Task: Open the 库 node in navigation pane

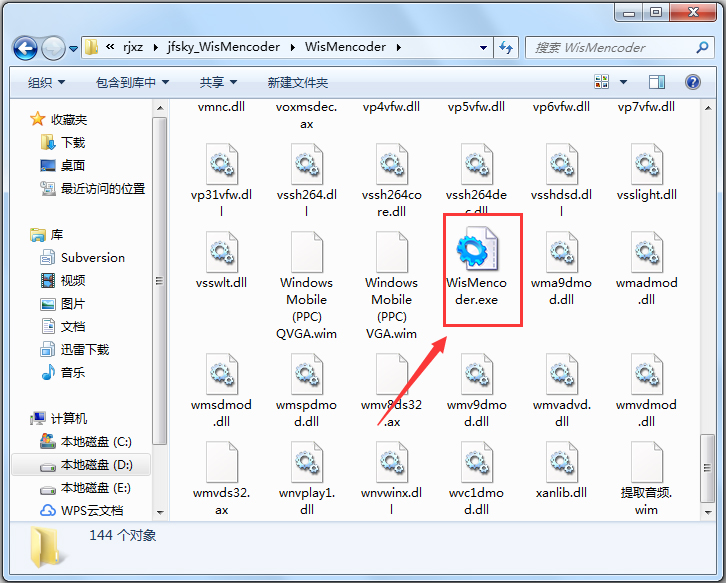Action: tap(46, 234)
